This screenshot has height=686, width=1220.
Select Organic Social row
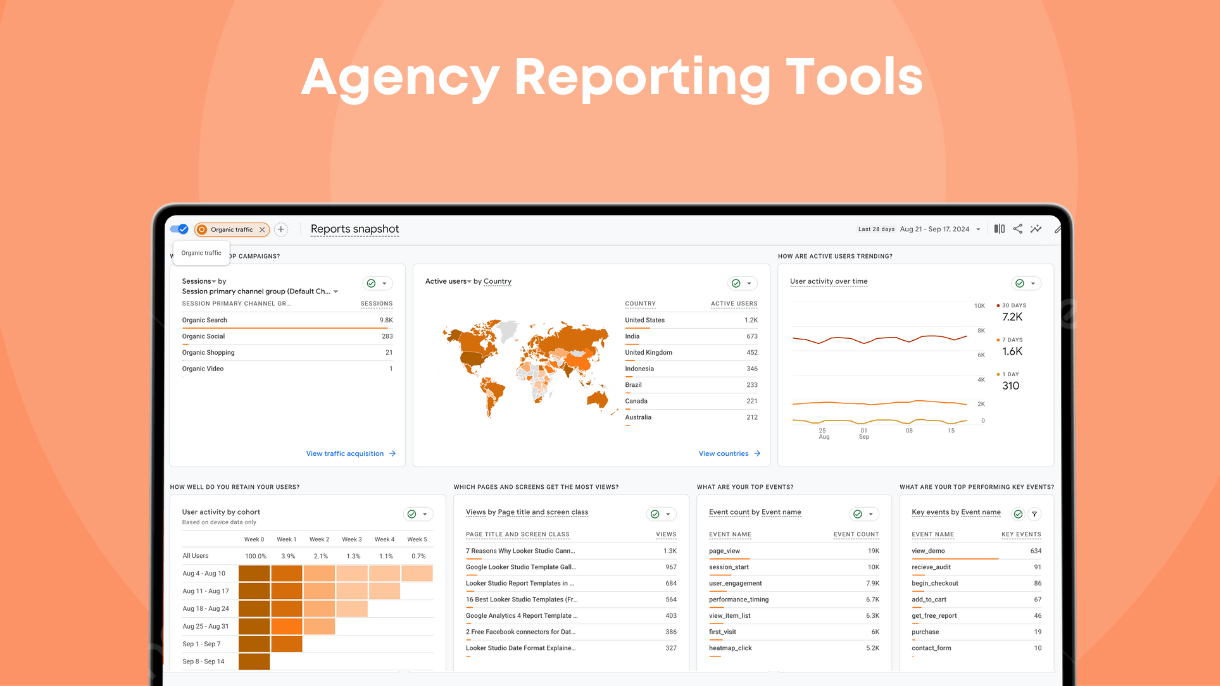[287, 337]
